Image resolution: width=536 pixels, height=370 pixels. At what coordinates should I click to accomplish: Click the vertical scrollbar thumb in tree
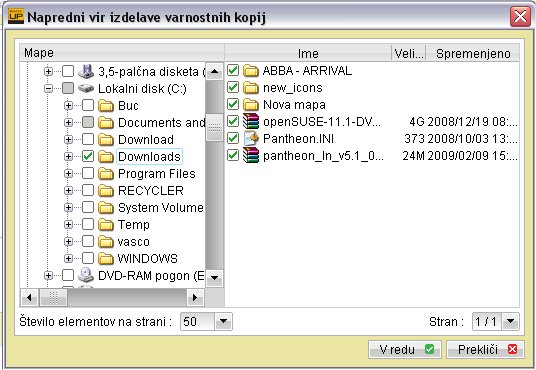(215, 128)
